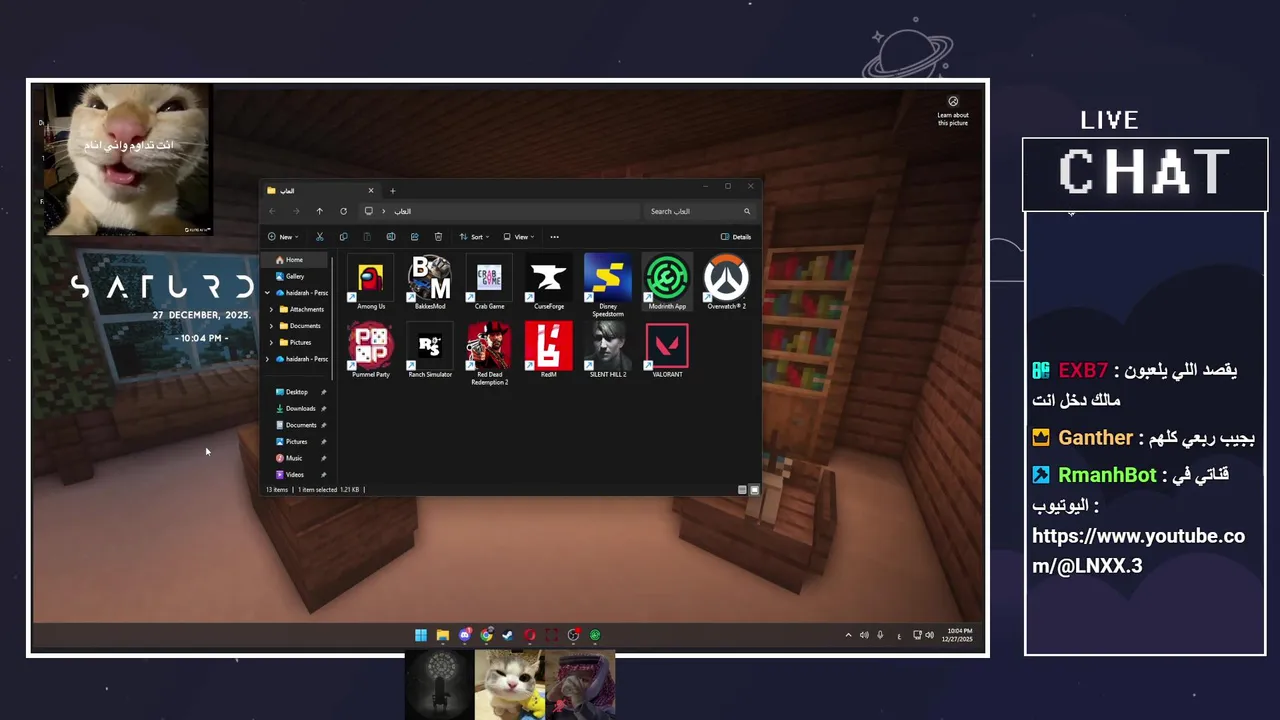Click the Paste icon in Explorer toolbar
The image size is (1280, 720).
[x=367, y=237]
